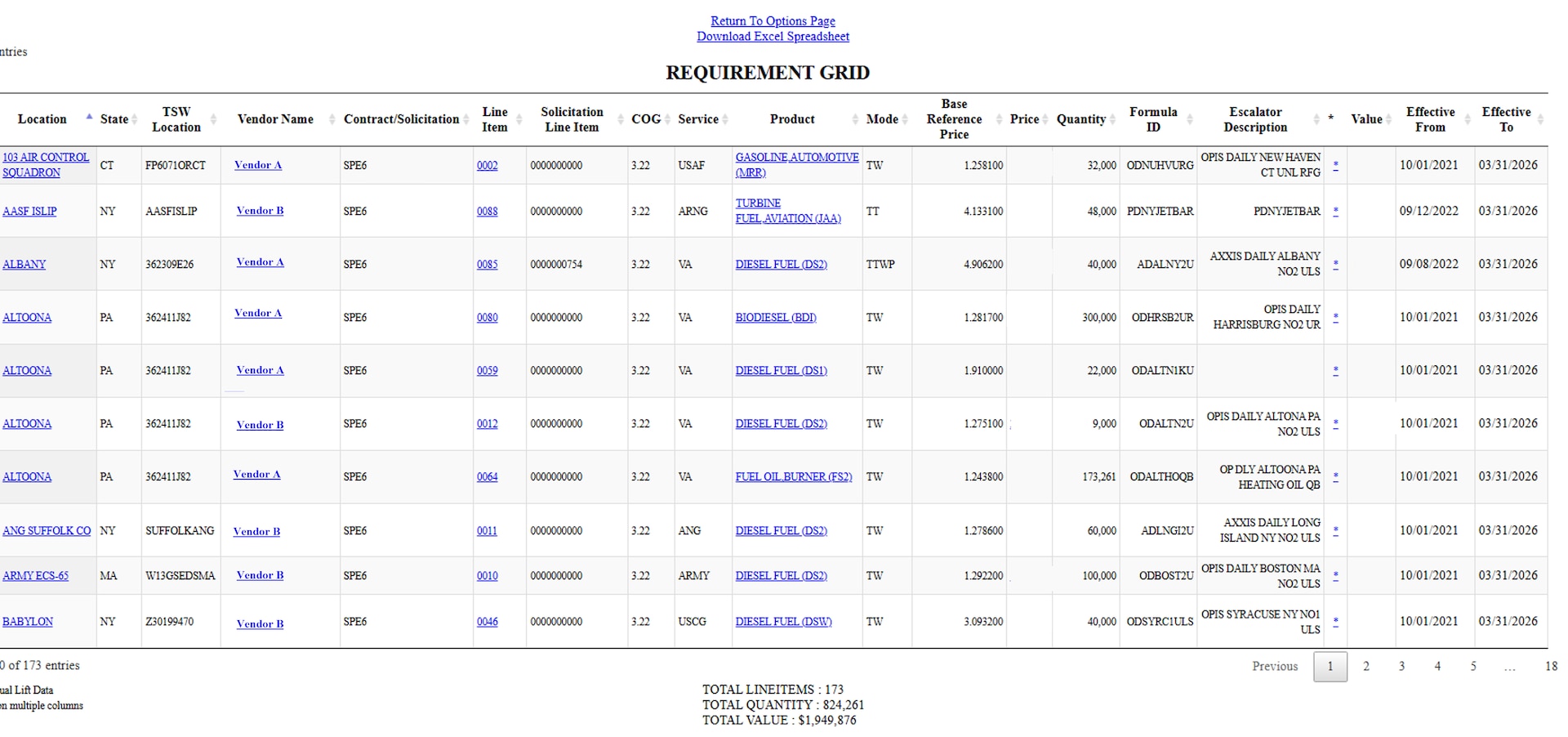Sort by Effective From arrows
The image size is (1568, 737).
[x=1468, y=119]
